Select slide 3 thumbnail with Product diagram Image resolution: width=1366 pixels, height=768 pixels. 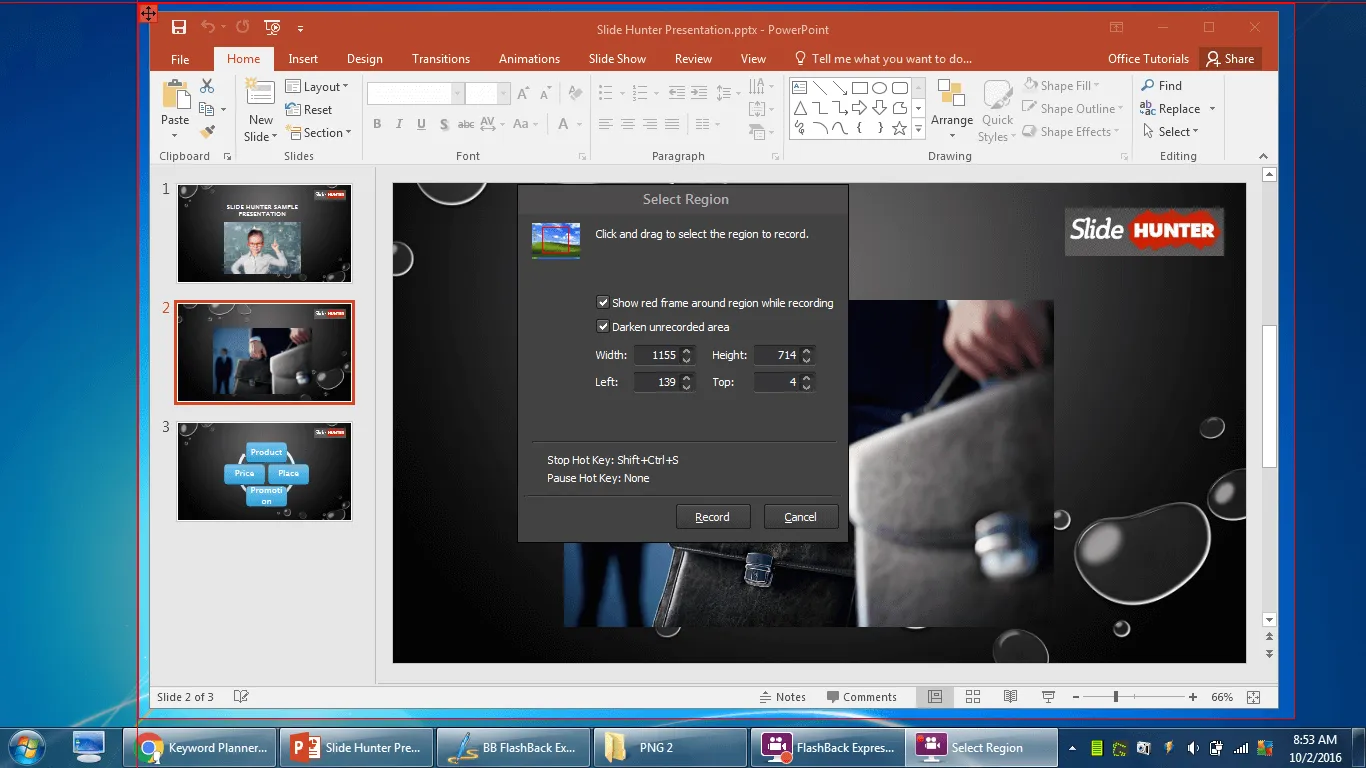(x=264, y=471)
